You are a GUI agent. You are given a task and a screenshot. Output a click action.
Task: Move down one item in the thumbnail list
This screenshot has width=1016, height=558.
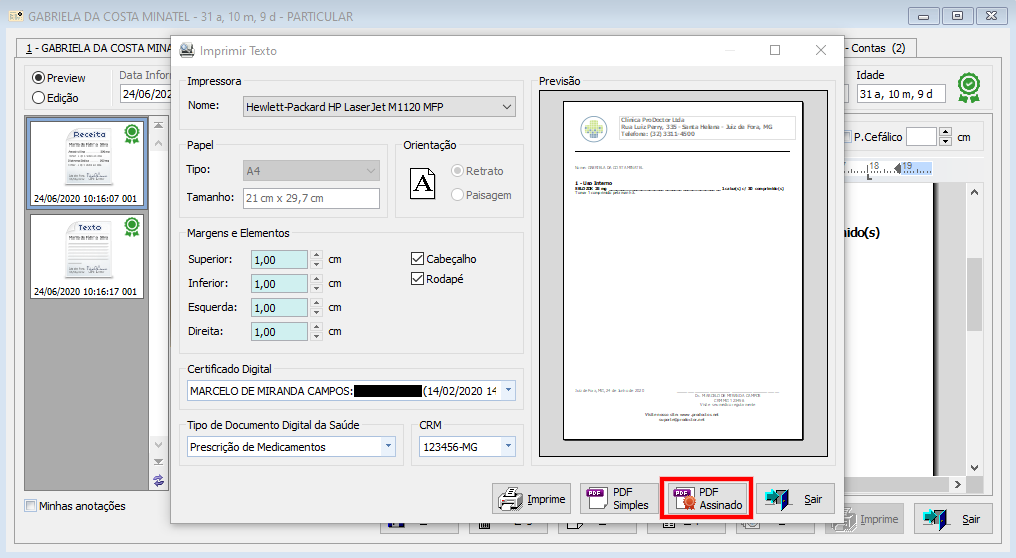158,444
